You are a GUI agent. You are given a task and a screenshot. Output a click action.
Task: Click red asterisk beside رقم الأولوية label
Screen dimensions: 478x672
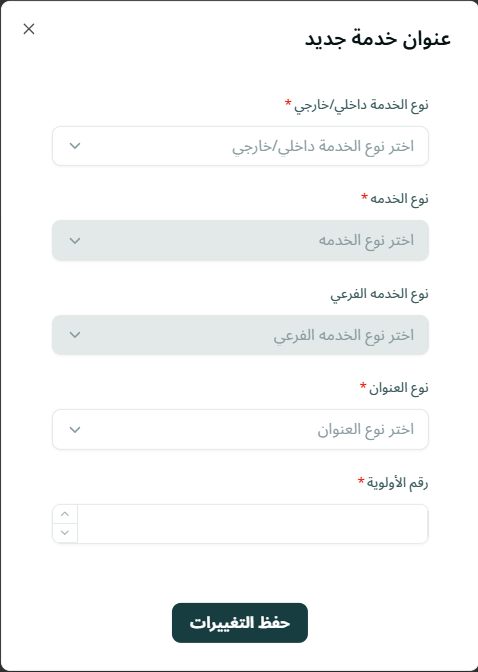tap(361, 480)
